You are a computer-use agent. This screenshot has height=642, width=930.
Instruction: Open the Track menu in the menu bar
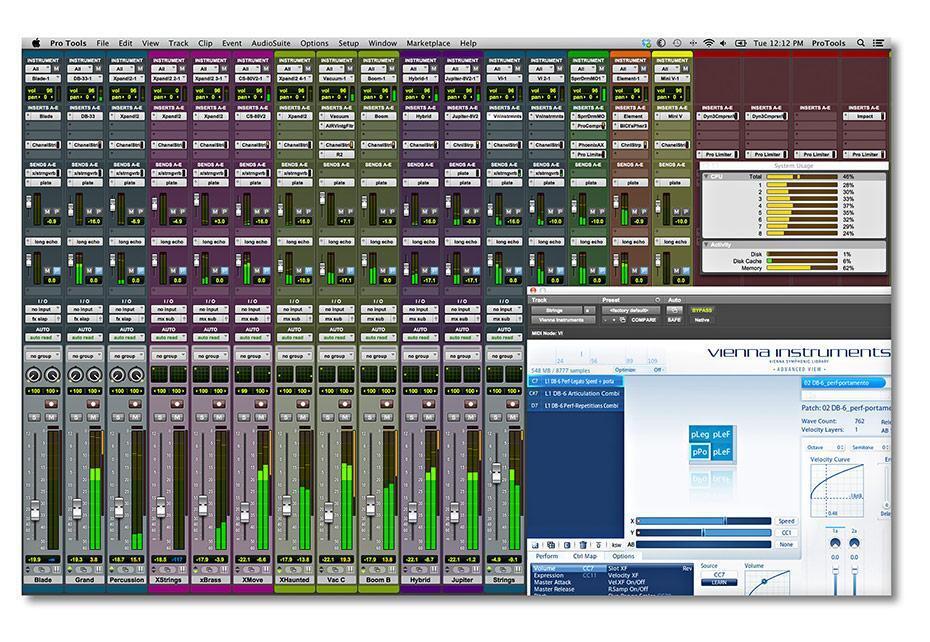(178, 43)
